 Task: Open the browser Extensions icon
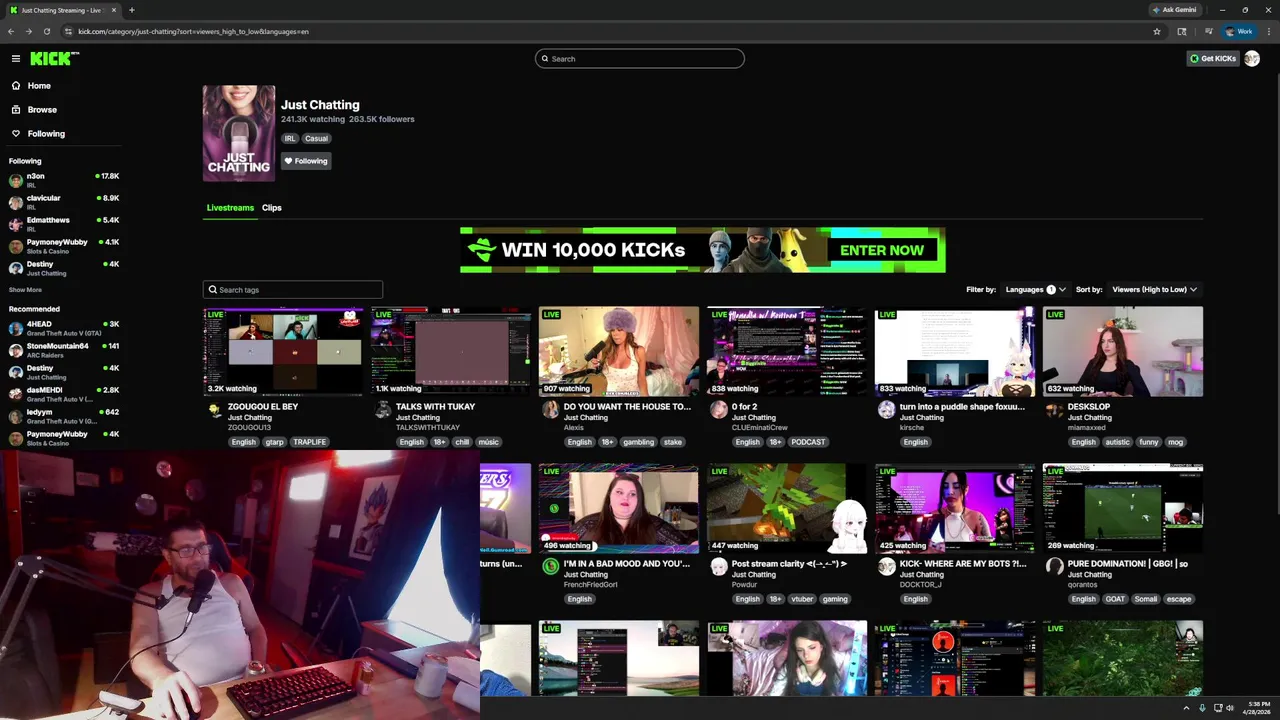pos(1182,32)
